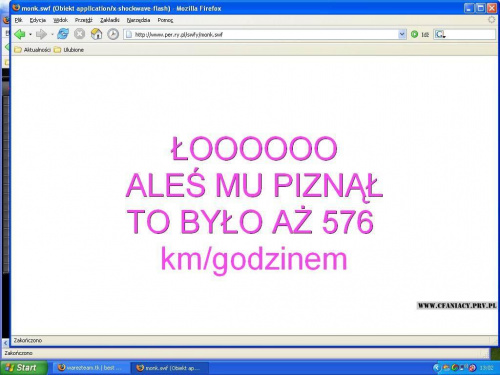Click the Idź go button label
Viewport: 500px width, 375px height.
[425, 34]
